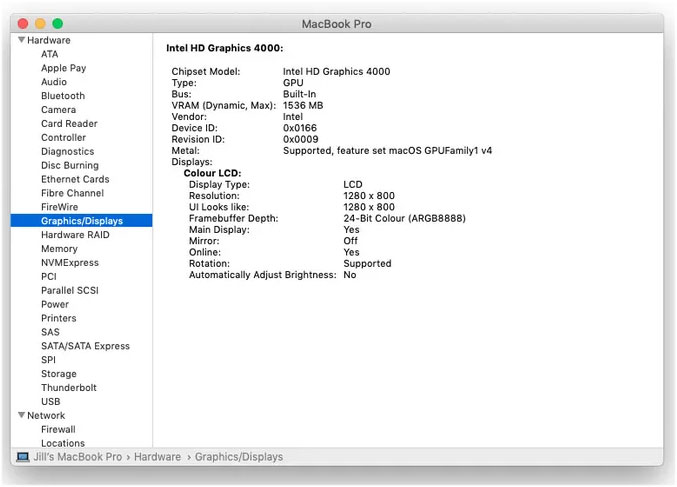Click the Intel HD Graphics 4000 heading
The height and width of the screenshot is (487, 677).
tap(225, 48)
